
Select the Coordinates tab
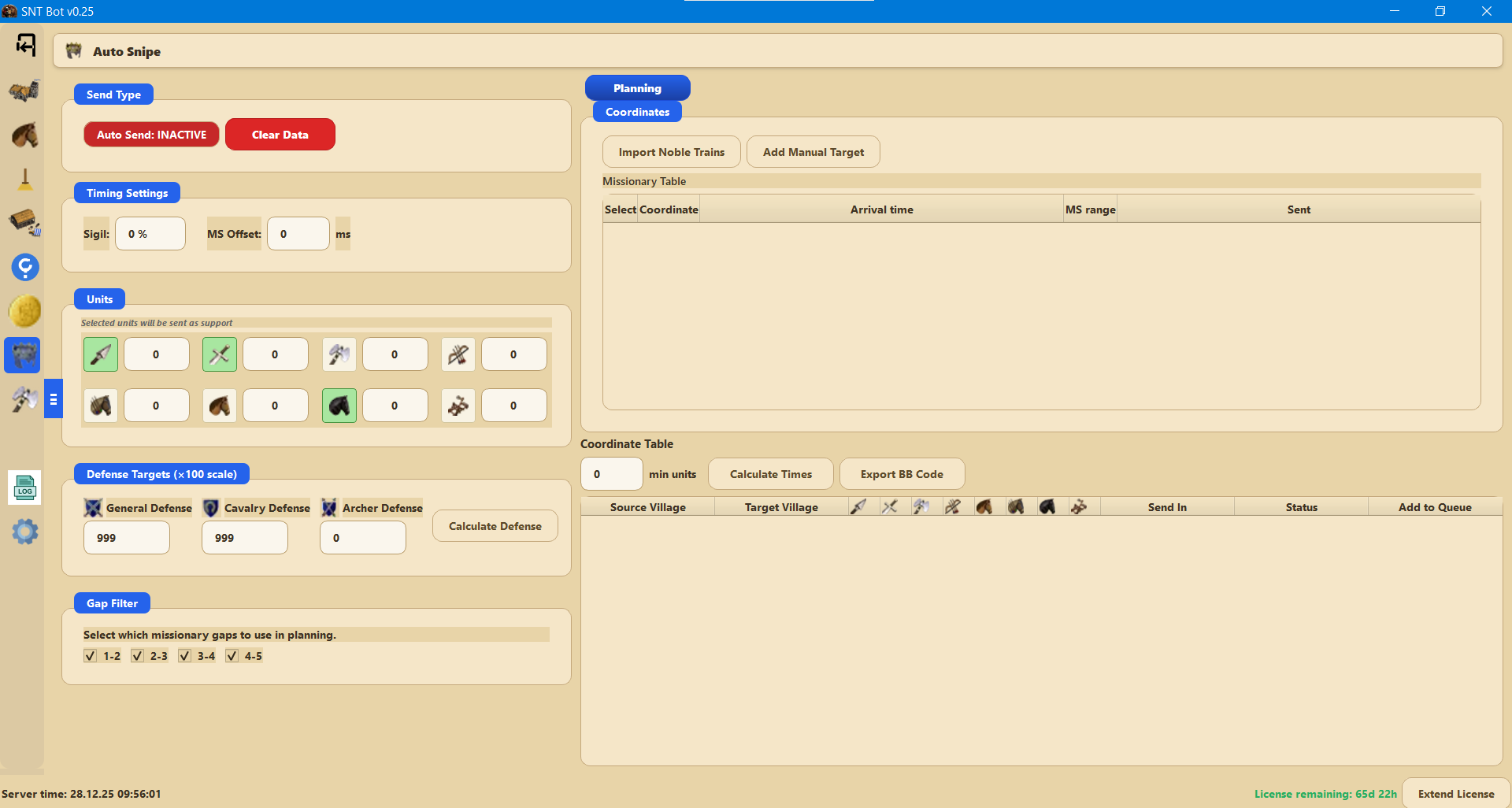pyautogui.click(x=637, y=112)
